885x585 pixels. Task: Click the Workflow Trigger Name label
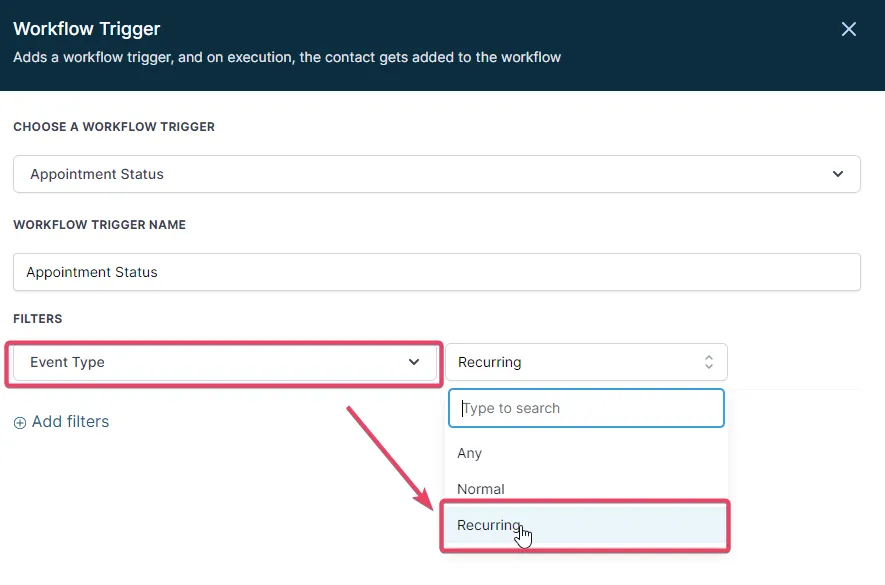point(100,225)
